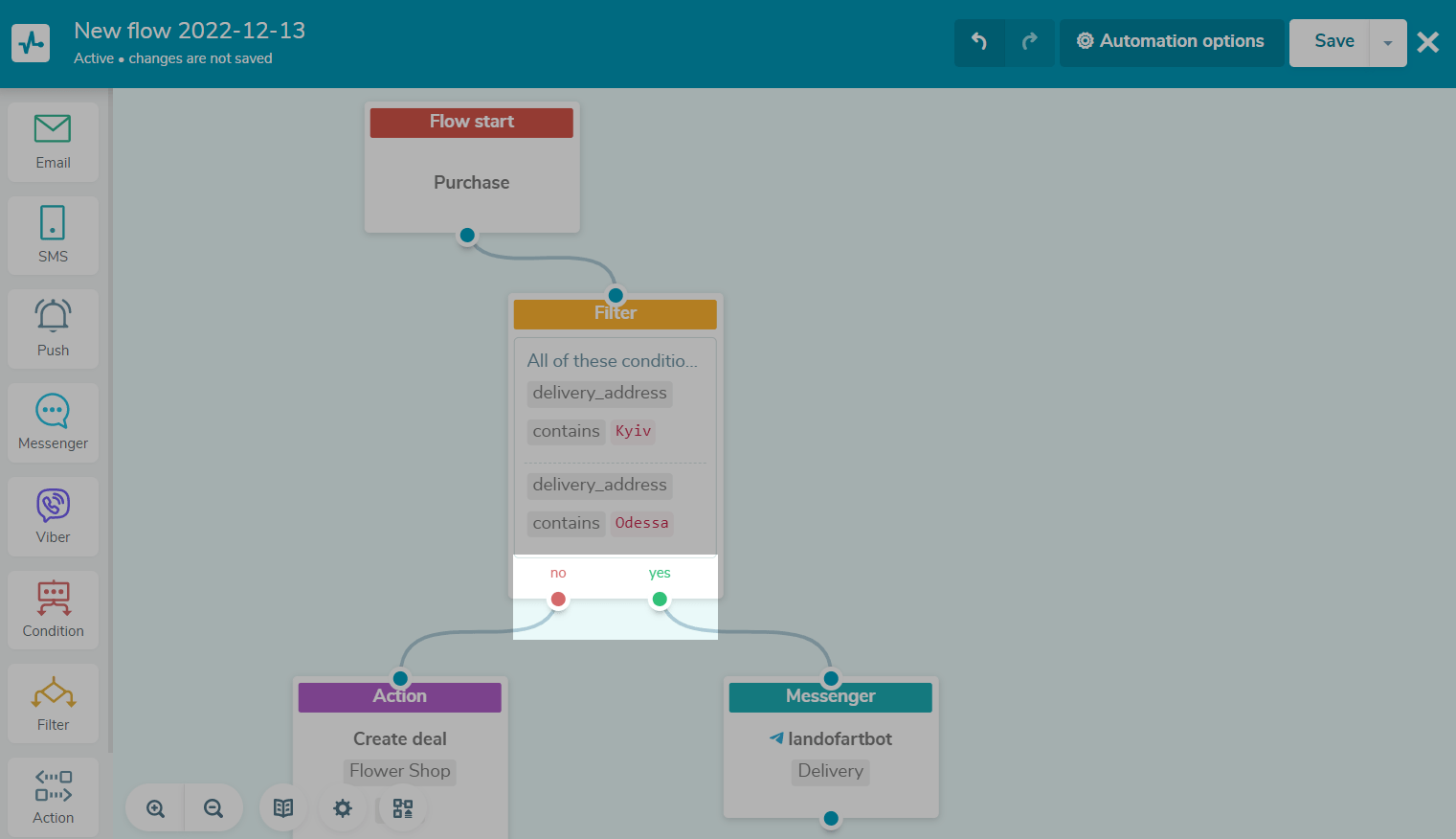1456x839 pixels.
Task: Zoom out of the flow canvas
Action: point(213,808)
